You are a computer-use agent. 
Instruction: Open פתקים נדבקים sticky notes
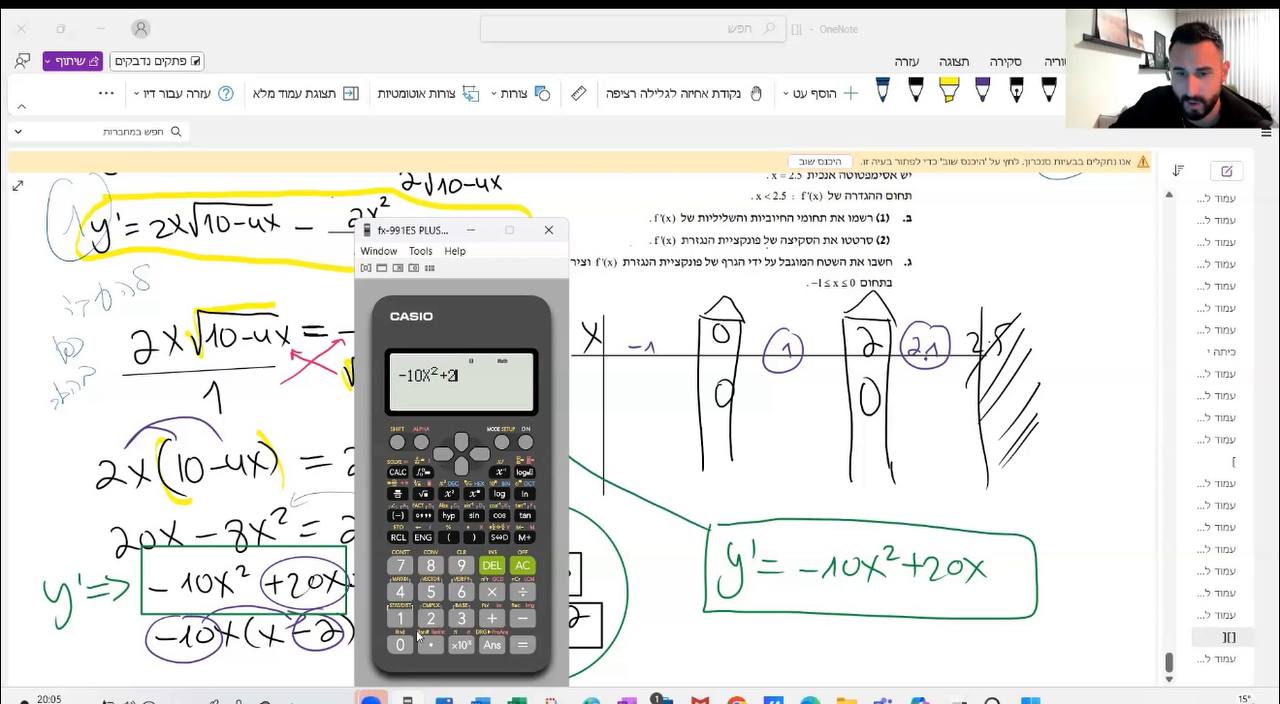[x=157, y=61]
